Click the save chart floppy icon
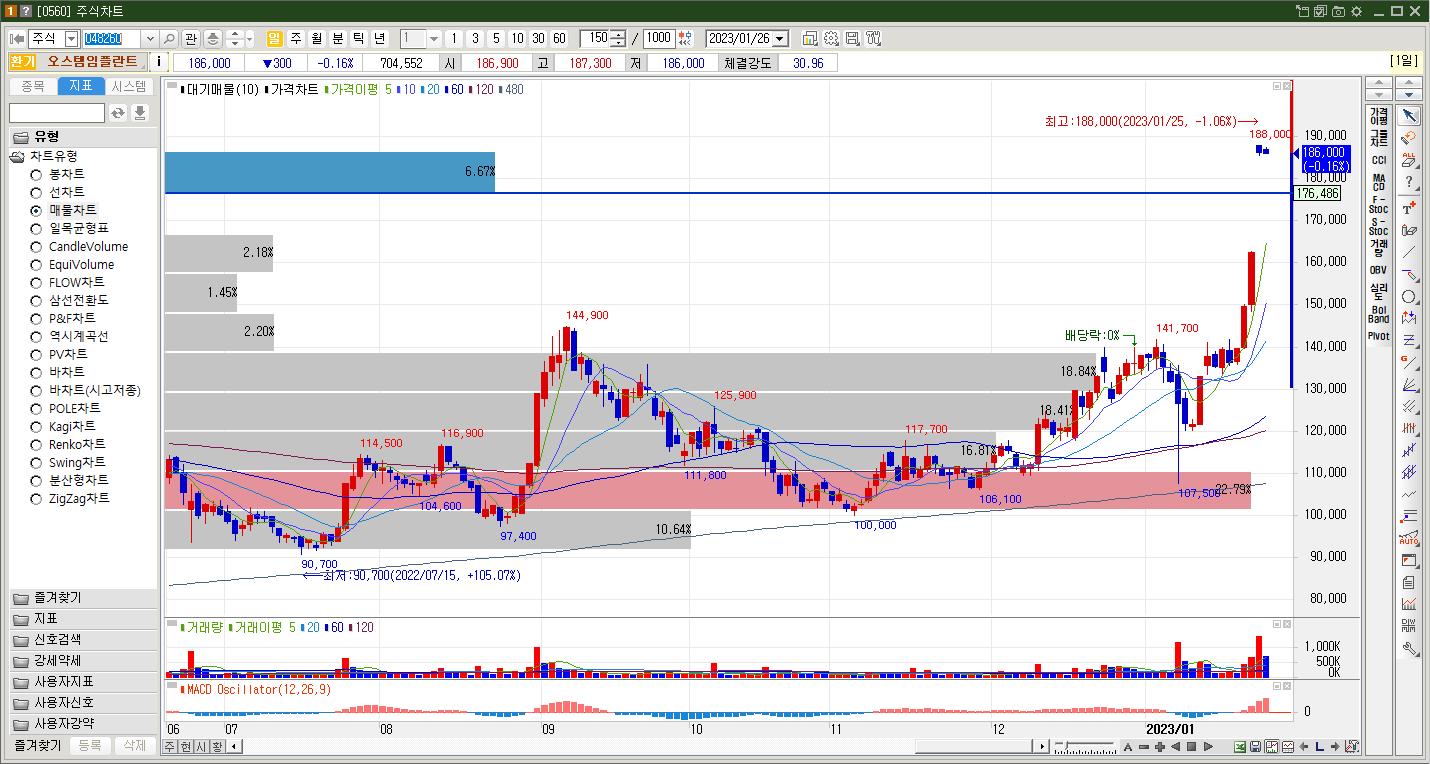 [x=852, y=38]
